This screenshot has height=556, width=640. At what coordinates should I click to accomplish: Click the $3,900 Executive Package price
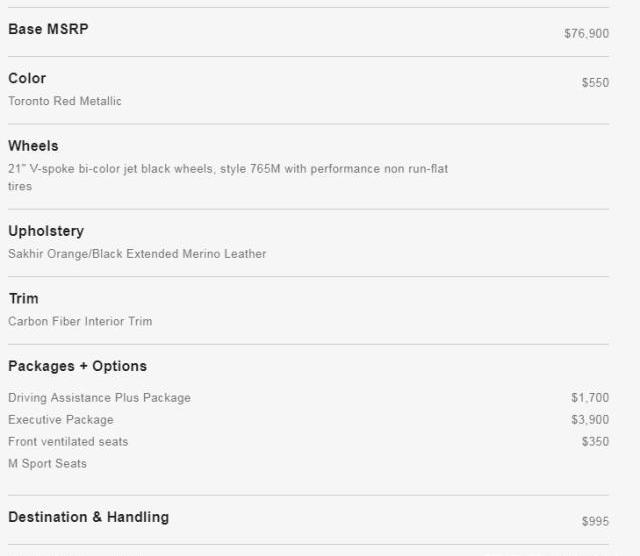click(590, 420)
